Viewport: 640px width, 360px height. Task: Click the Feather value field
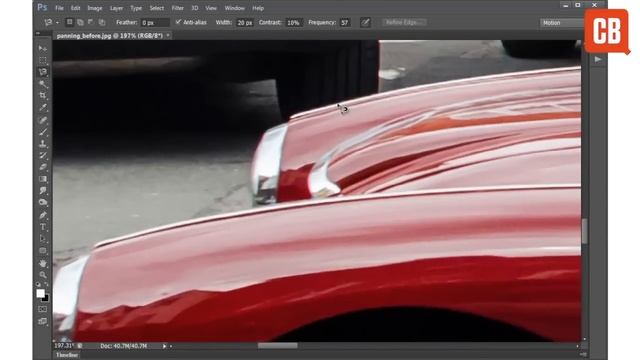coord(154,22)
